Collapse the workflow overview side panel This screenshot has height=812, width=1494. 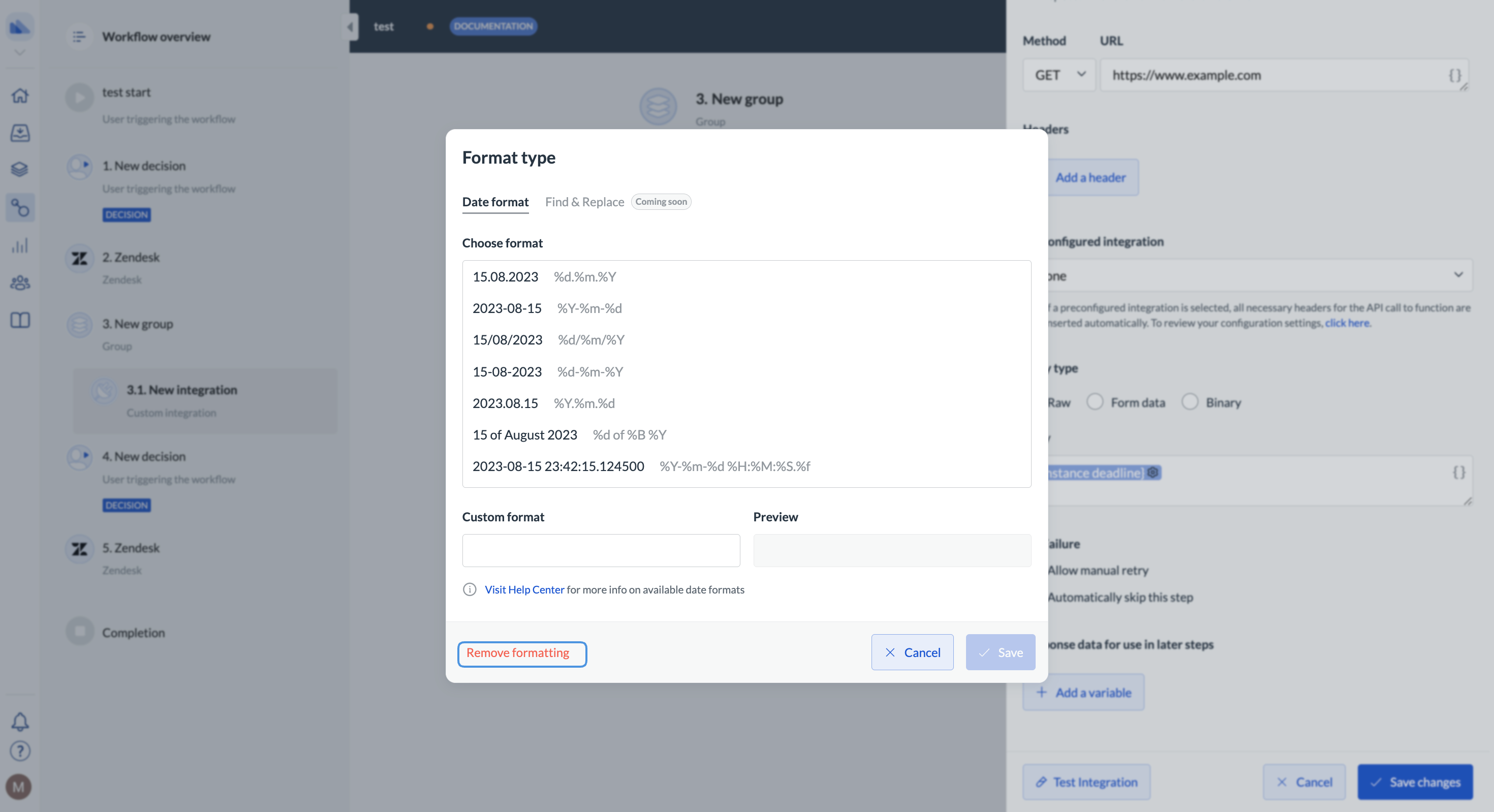click(x=350, y=27)
